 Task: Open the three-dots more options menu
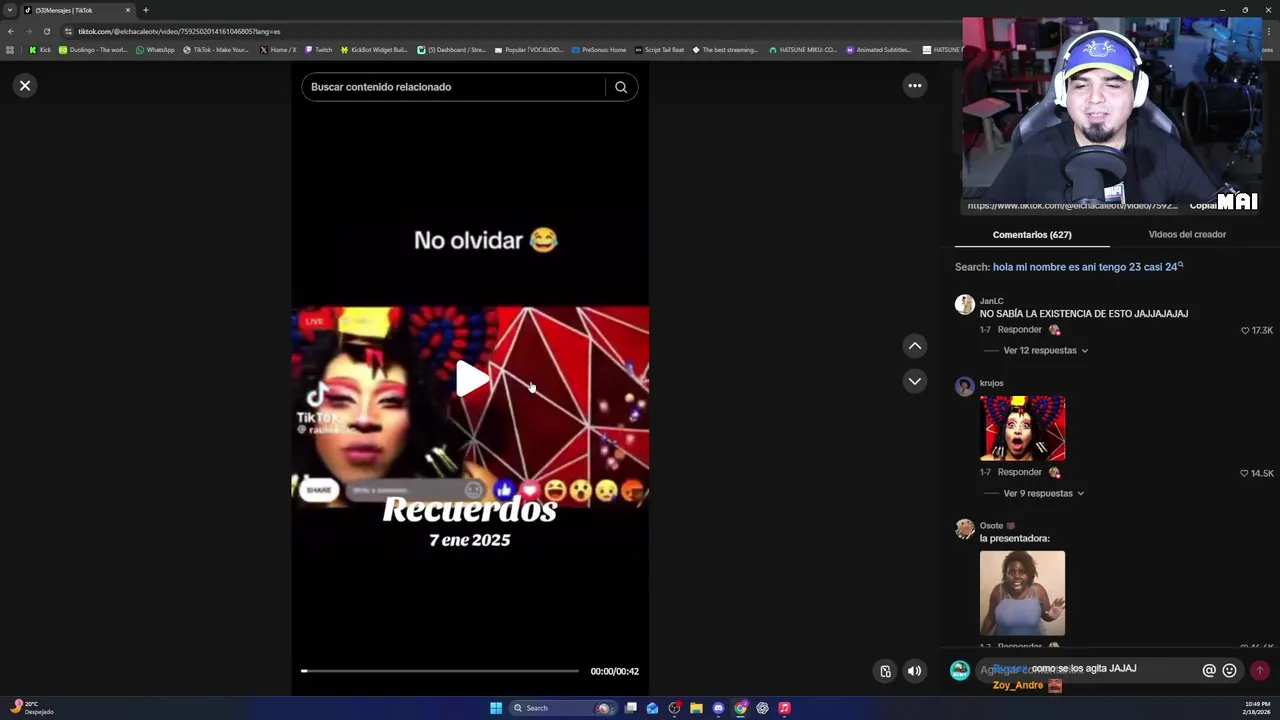pyautogui.click(x=914, y=86)
